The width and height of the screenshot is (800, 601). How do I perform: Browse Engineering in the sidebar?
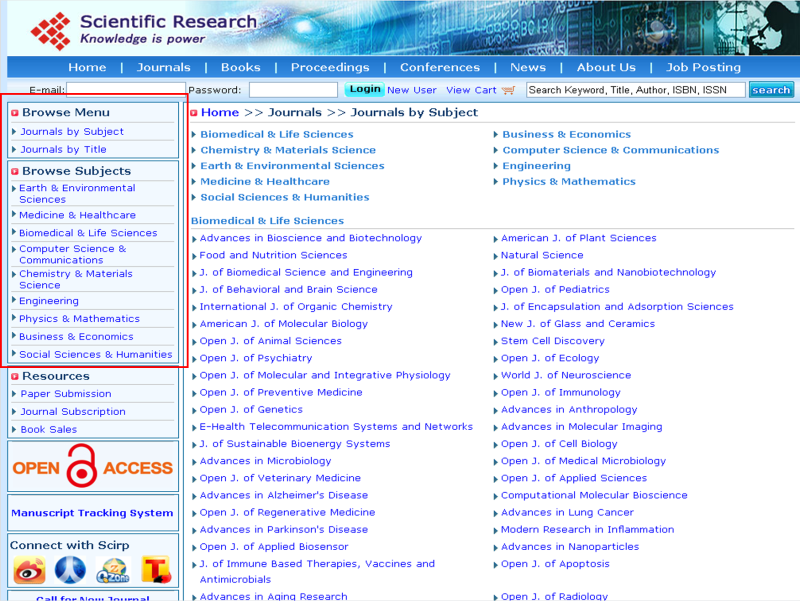[x=49, y=300]
